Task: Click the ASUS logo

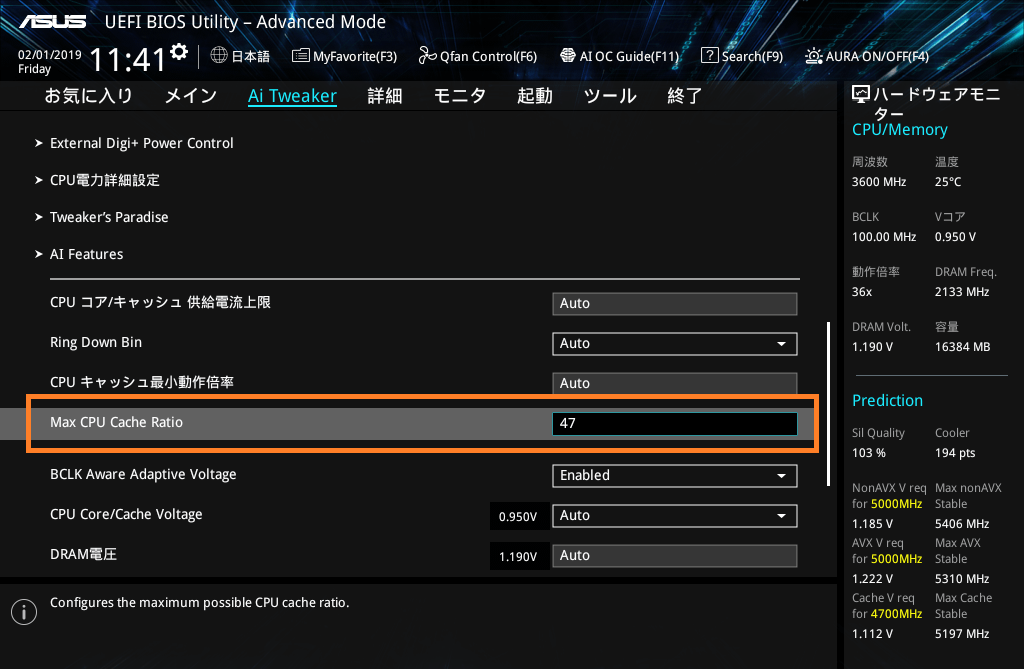Action: point(53,22)
